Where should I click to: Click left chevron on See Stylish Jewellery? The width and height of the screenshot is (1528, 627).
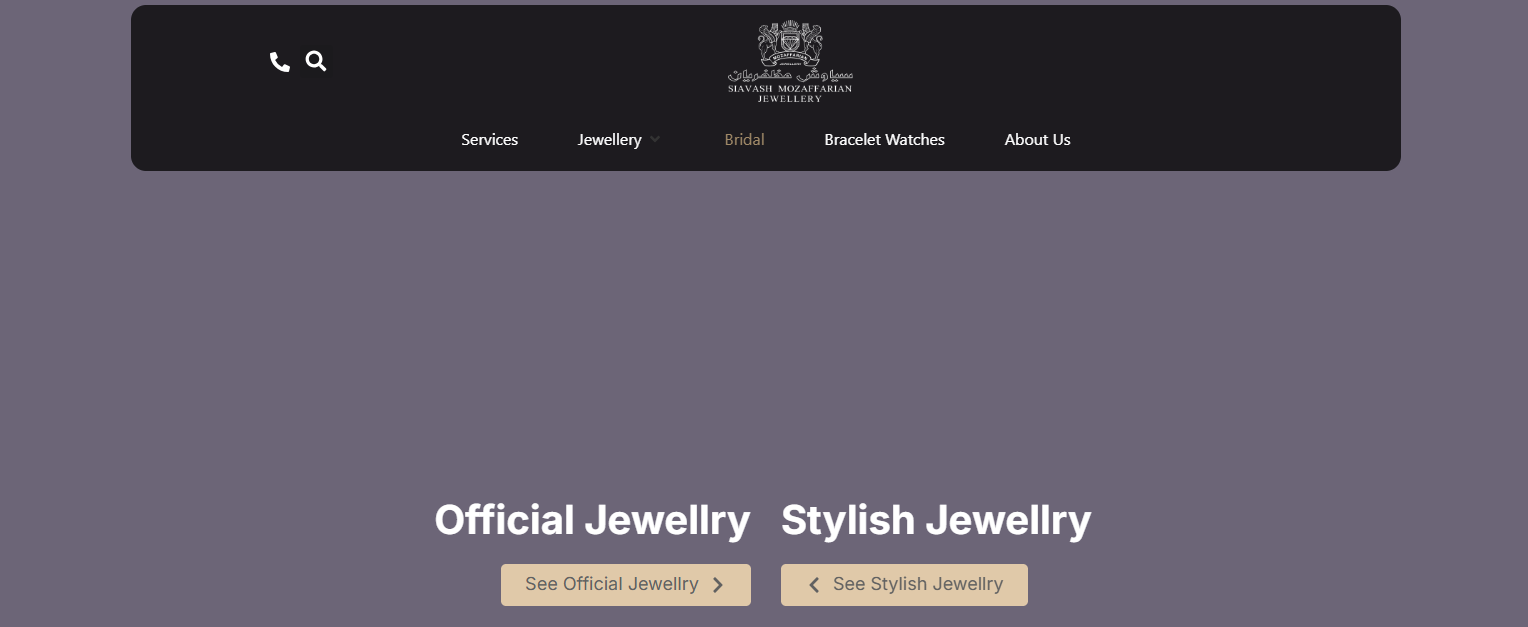[x=814, y=585]
